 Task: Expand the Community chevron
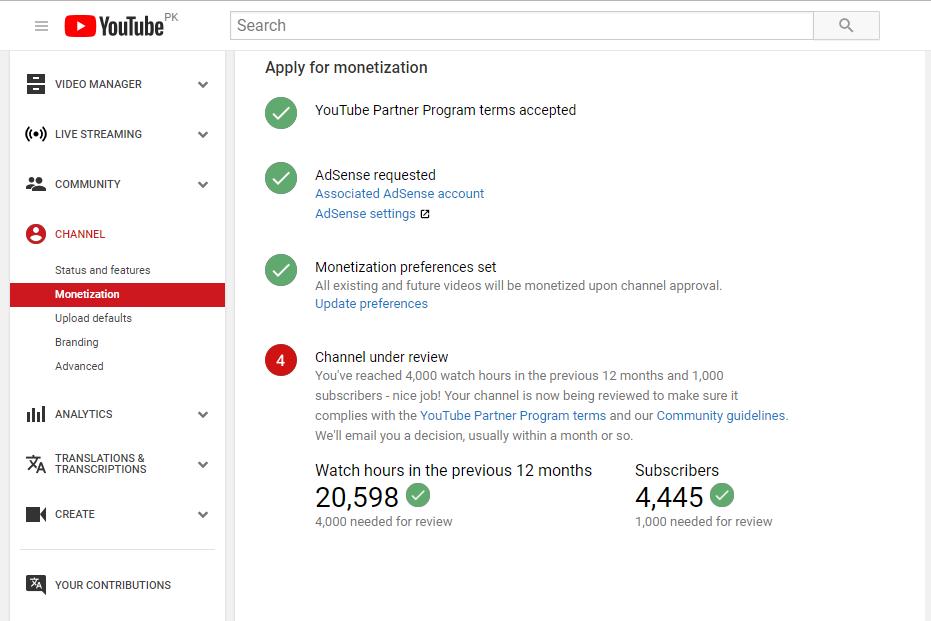[x=203, y=185]
